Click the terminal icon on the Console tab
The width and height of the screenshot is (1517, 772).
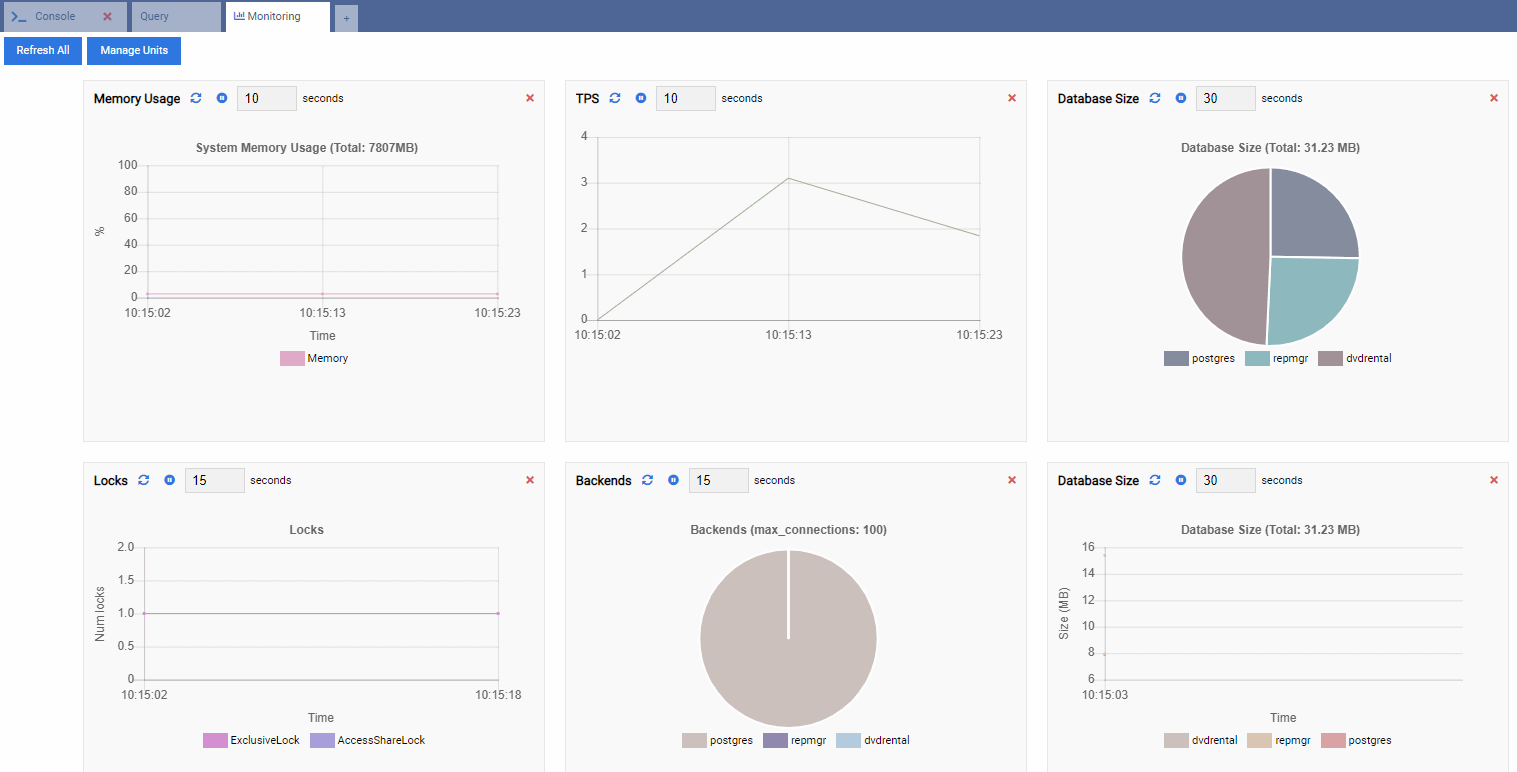tap(19, 16)
